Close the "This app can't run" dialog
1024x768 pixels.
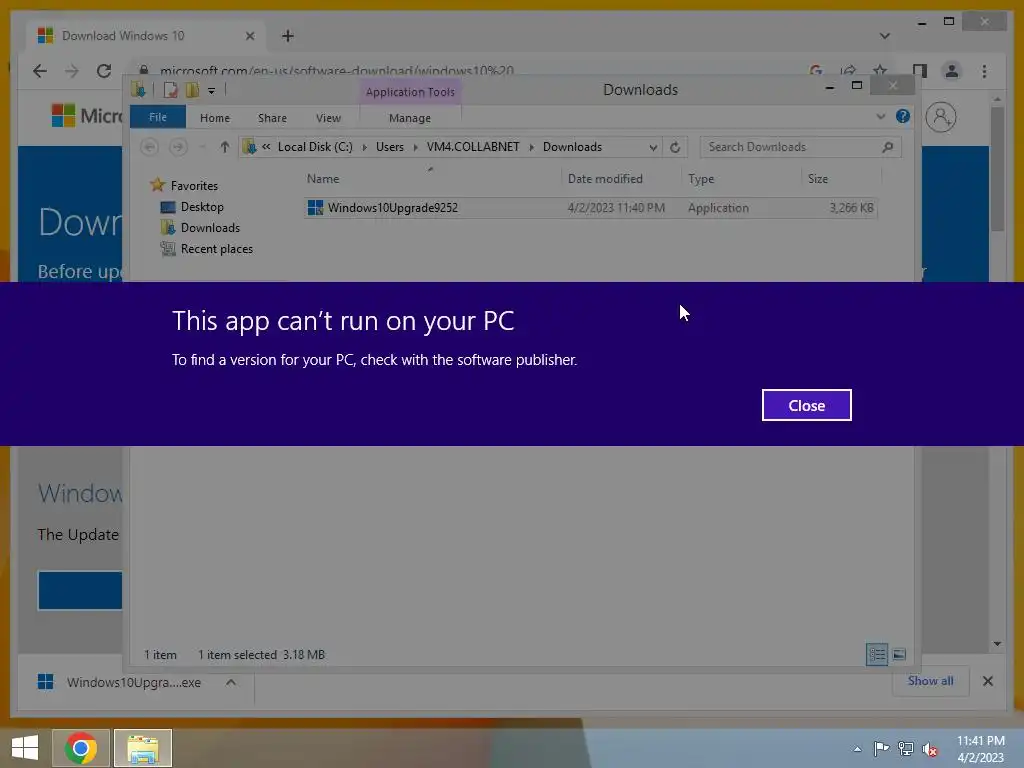point(807,405)
